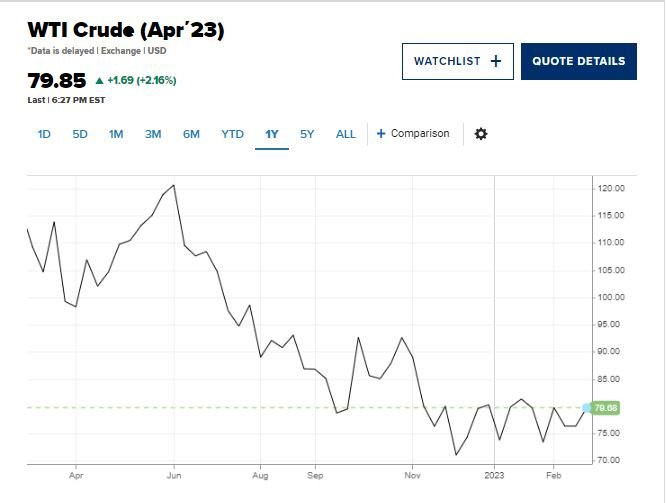The image size is (667, 503).
Task: Add a Comparison symbol to chart
Action: coord(413,134)
